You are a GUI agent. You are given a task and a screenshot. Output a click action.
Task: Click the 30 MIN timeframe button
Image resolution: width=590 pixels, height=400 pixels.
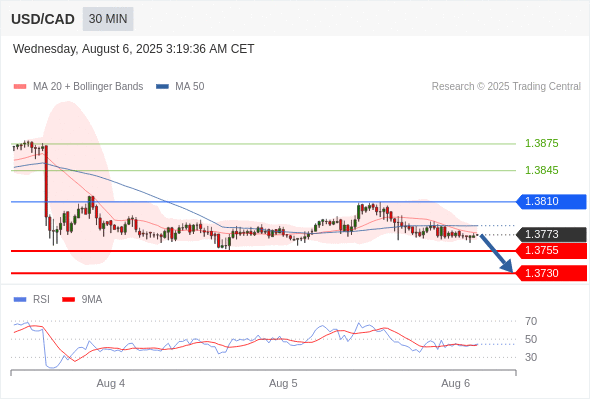[x=108, y=19]
